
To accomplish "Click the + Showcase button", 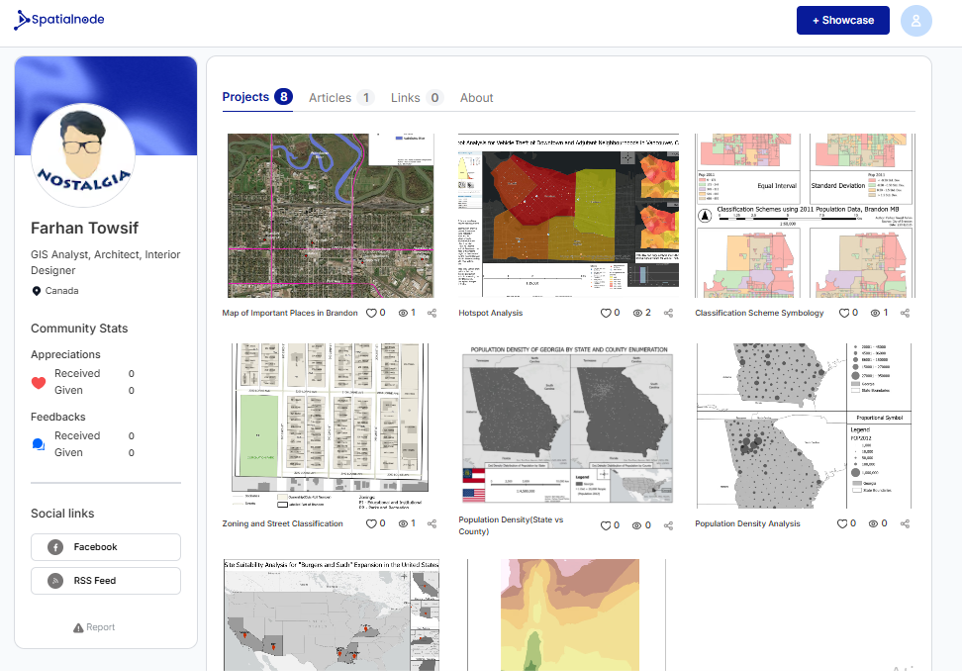I will click(842, 21).
